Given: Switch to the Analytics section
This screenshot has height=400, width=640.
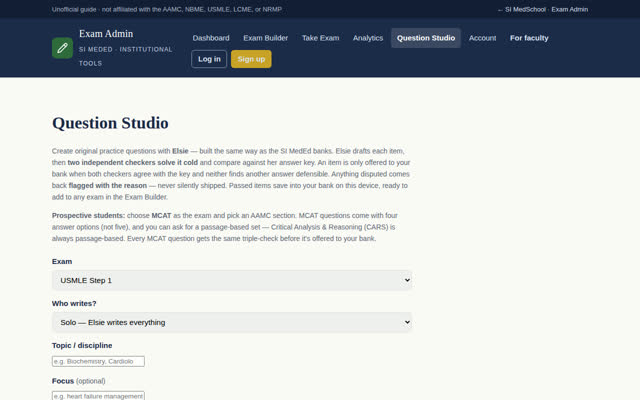Looking at the screenshot, I should click(x=368, y=38).
